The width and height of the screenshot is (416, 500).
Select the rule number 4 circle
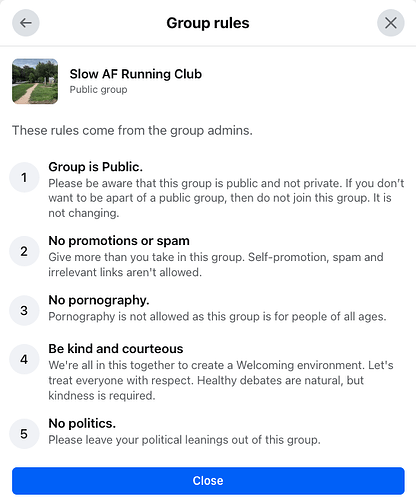point(24,359)
